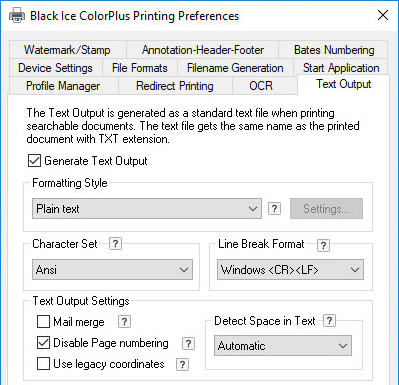Click the Line Break Format help icon
This screenshot has width=399, height=385.
tap(323, 245)
